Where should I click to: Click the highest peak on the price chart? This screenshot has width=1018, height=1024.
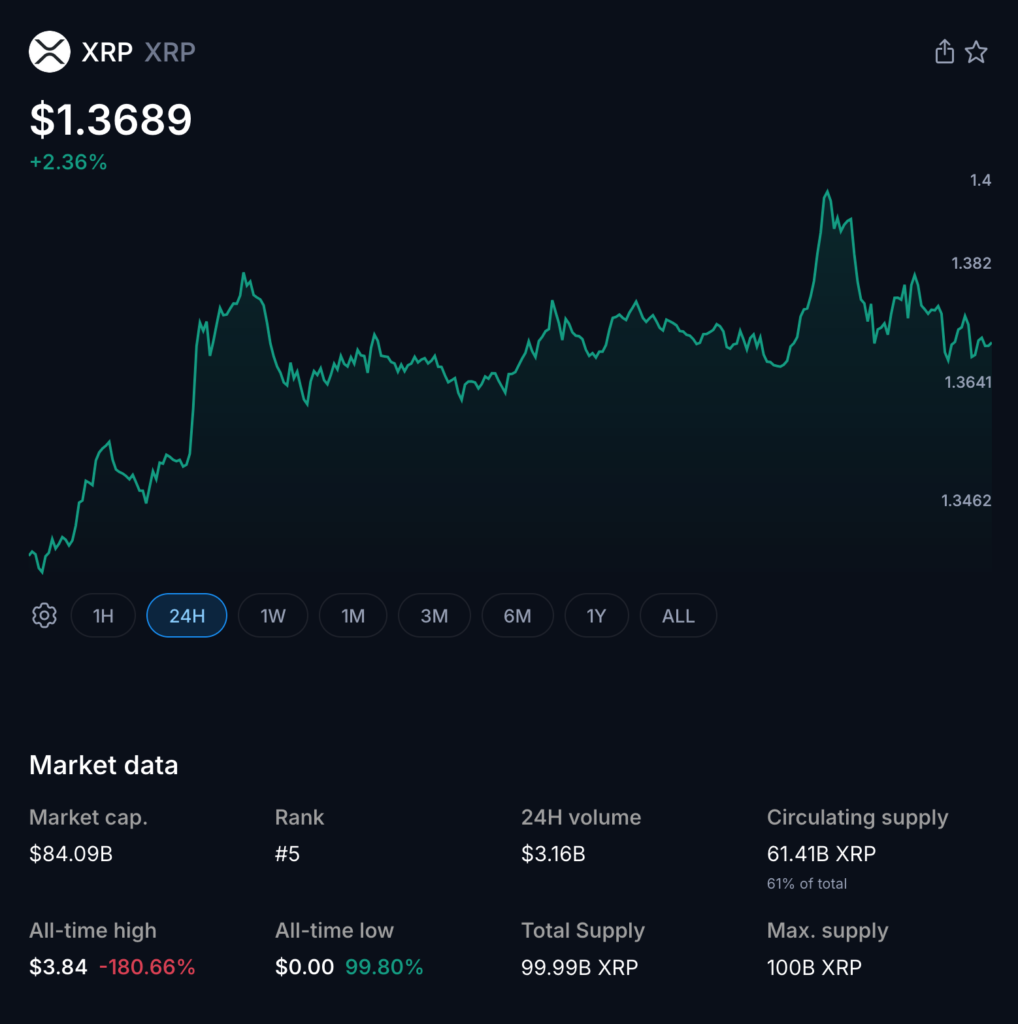coord(828,189)
